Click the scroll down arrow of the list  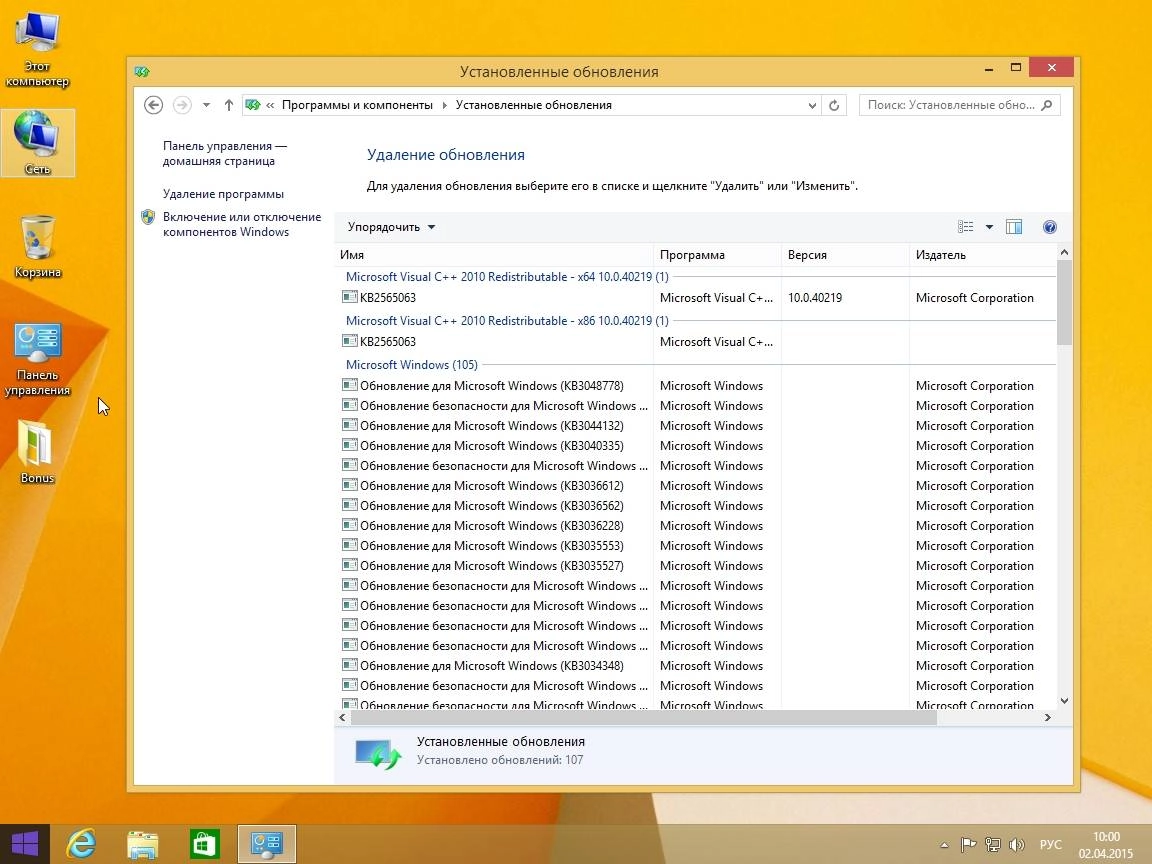(1064, 701)
